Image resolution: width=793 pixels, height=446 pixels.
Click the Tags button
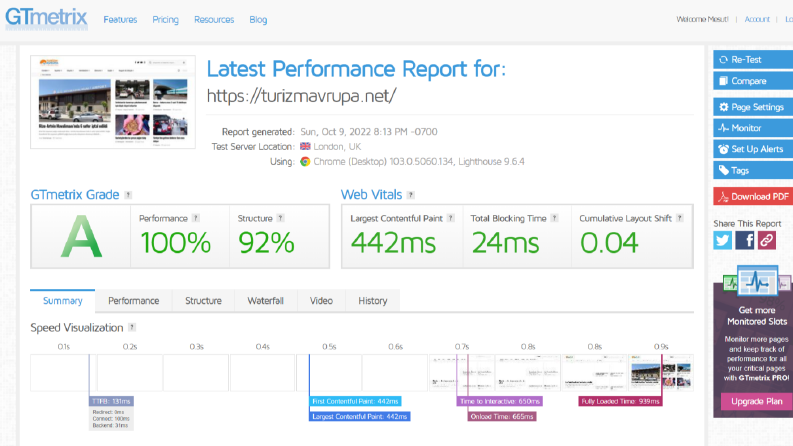[x=753, y=170]
